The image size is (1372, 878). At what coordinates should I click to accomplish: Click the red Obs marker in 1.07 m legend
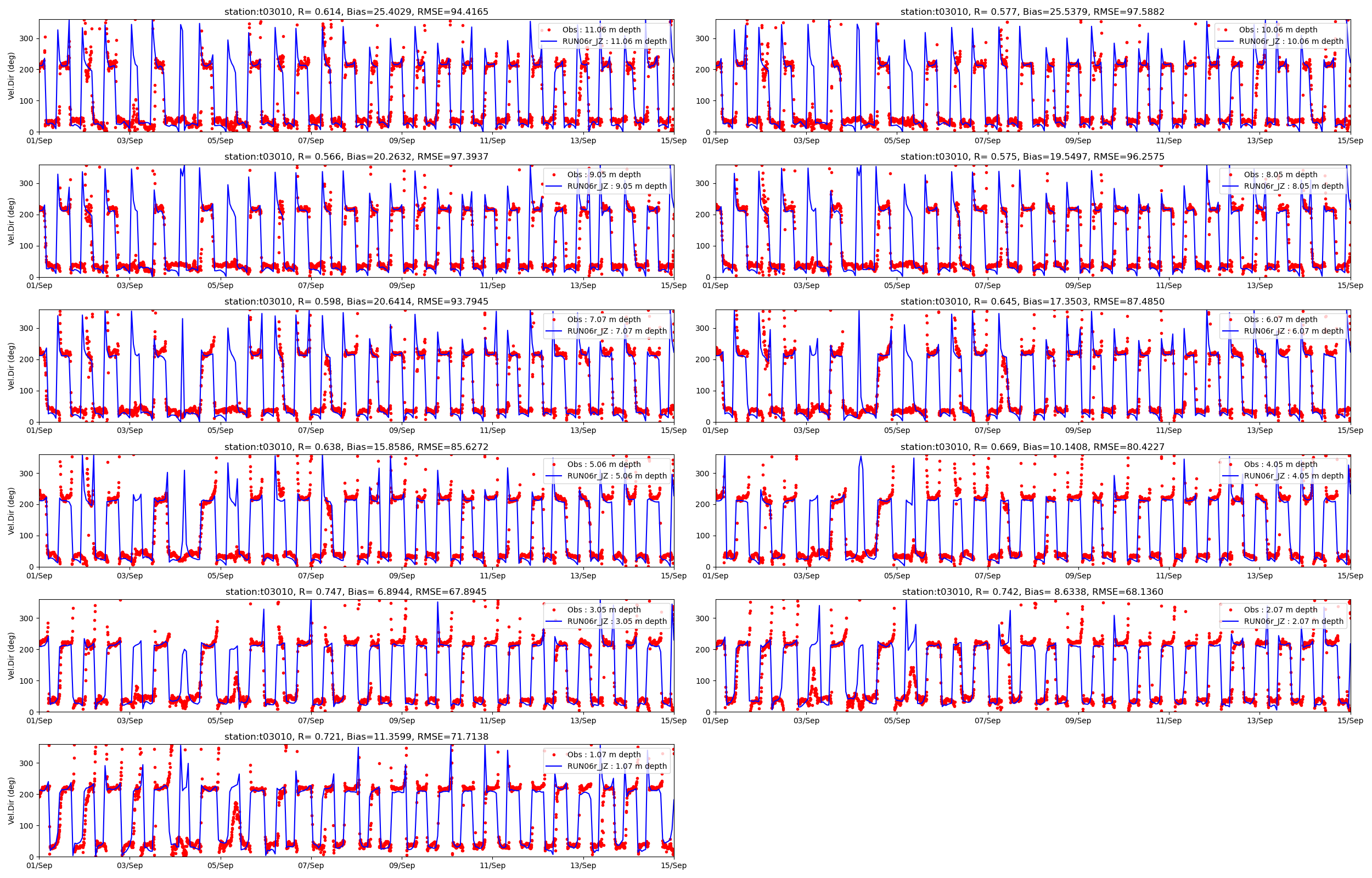coord(554,755)
